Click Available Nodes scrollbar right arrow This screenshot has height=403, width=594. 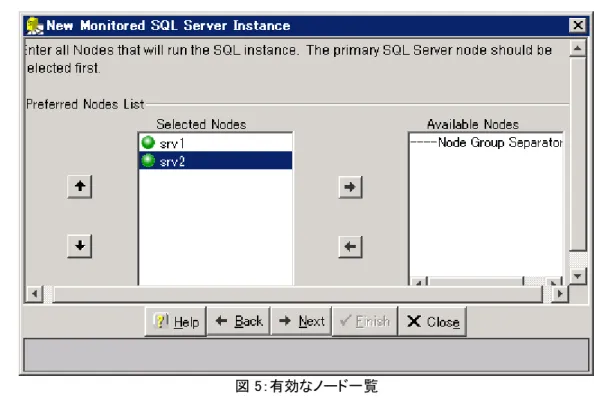pyautogui.click(x=554, y=281)
